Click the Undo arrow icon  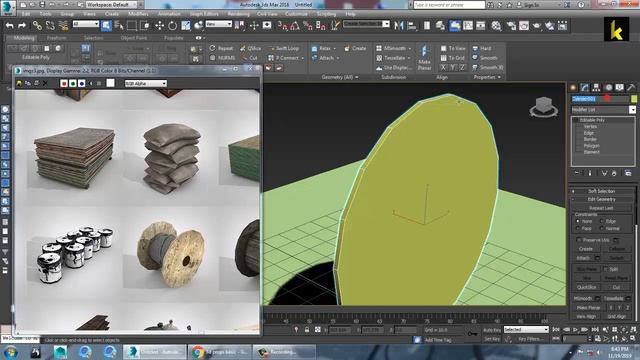[9, 26]
